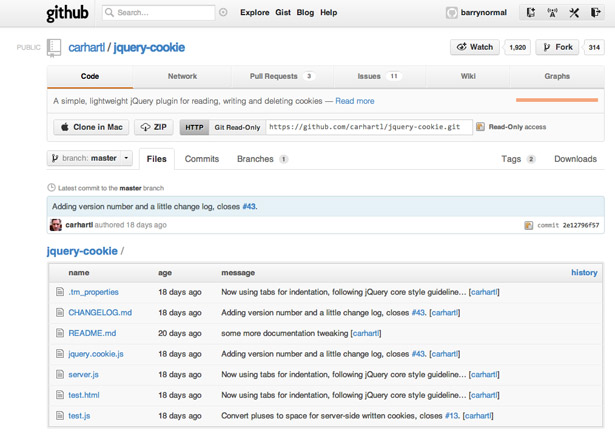This screenshot has height=436, width=615.
Task: Select the Code tab
Action: point(90,76)
